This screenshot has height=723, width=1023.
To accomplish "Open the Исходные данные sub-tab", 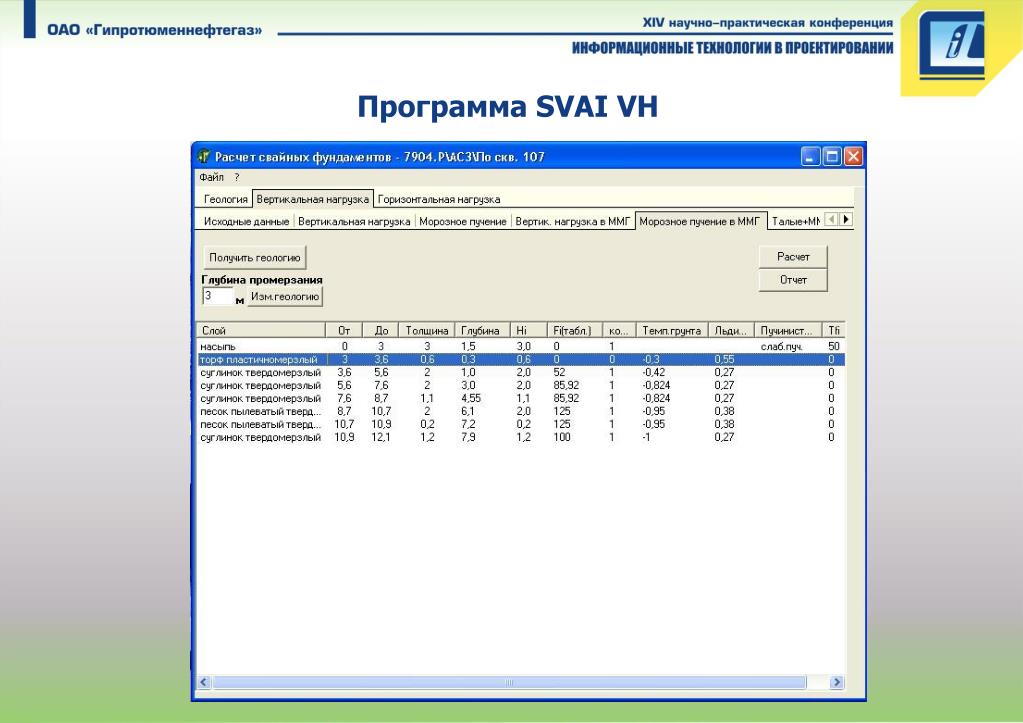I will 246,222.
